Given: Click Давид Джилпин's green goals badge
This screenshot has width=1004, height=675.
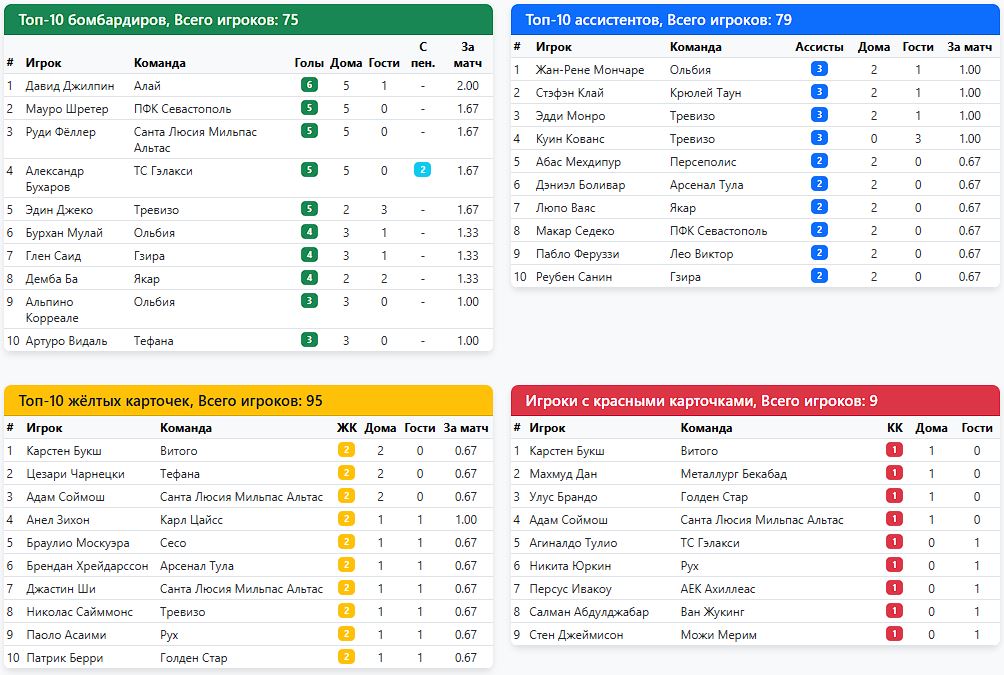Looking at the screenshot, I should pos(309,85).
